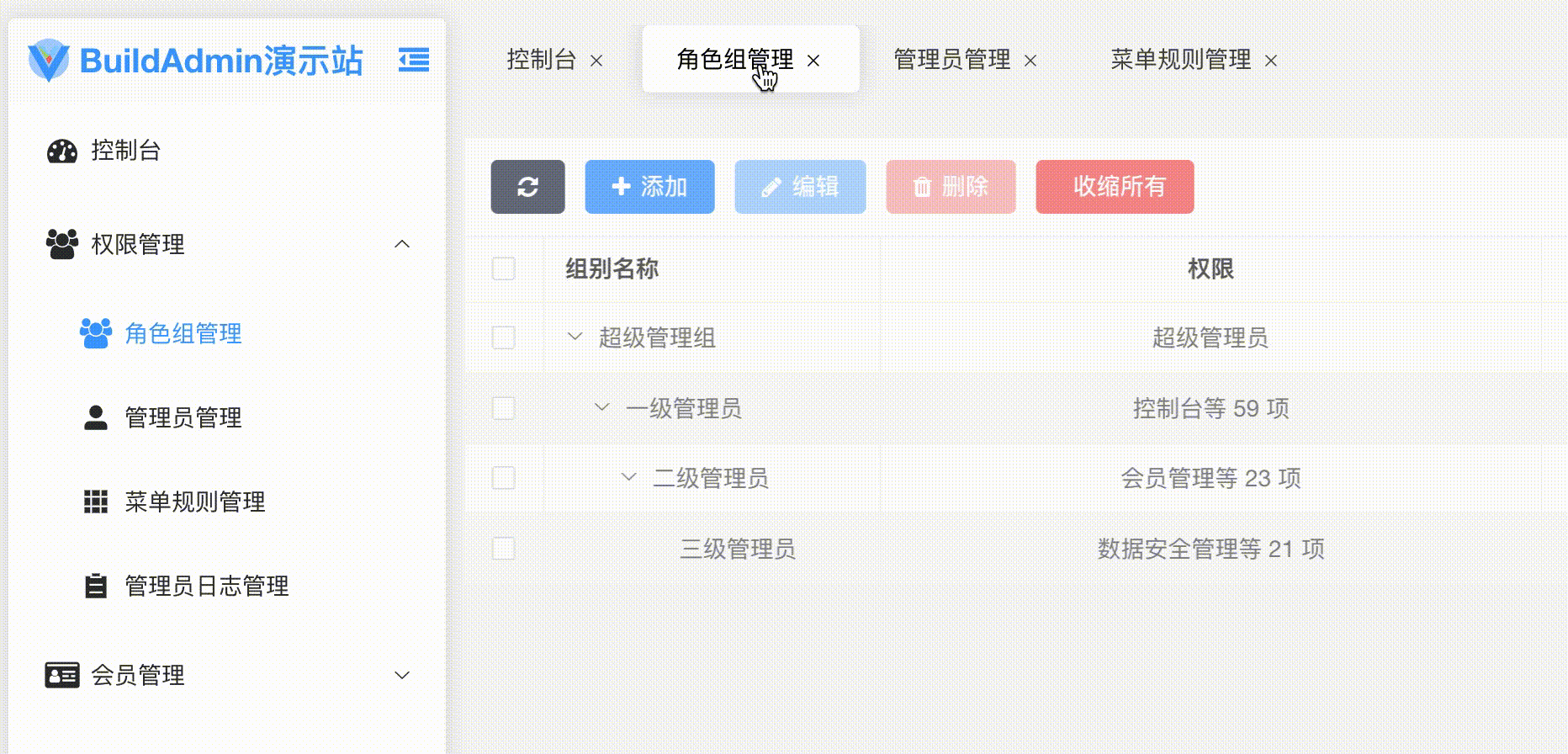This screenshot has height=754, width=1568.
Task: Check the 超级管理组 row checkbox
Action: pyautogui.click(x=503, y=337)
